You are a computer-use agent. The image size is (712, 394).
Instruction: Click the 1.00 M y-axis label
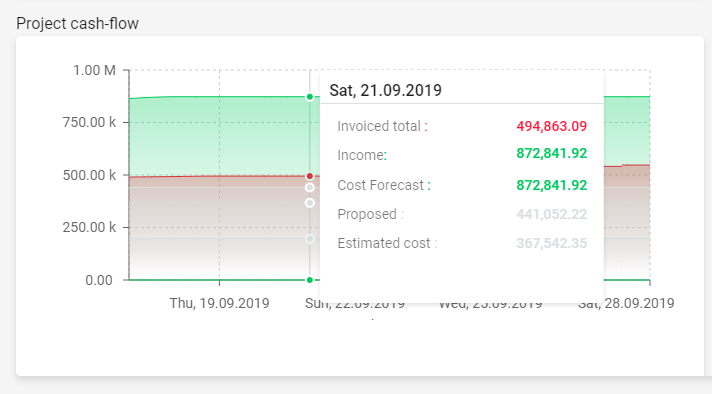(94, 70)
